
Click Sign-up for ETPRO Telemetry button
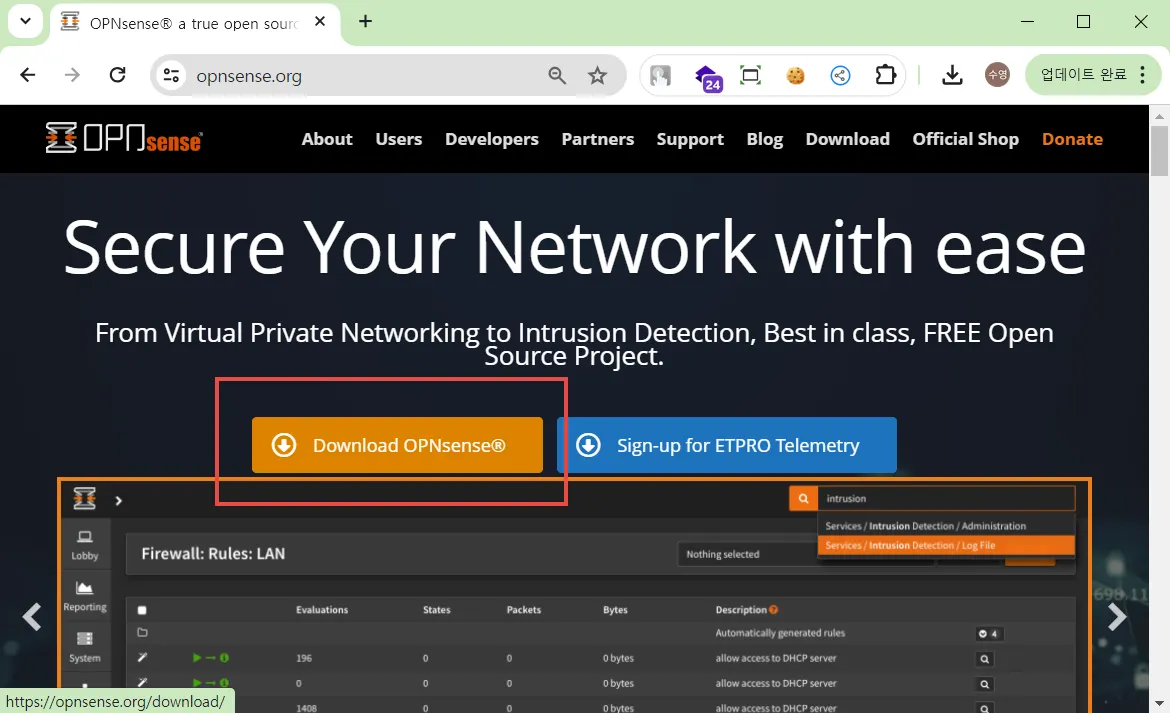[726, 445]
